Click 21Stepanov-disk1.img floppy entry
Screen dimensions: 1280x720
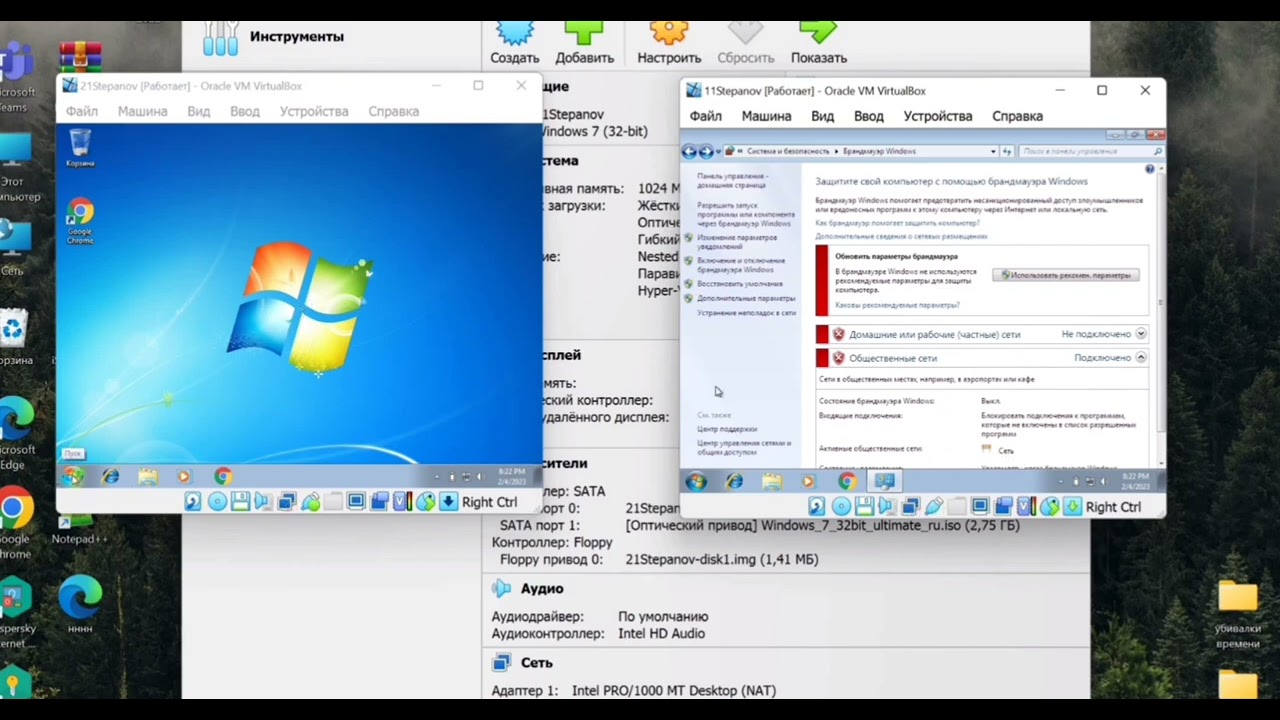coord(721,560)
